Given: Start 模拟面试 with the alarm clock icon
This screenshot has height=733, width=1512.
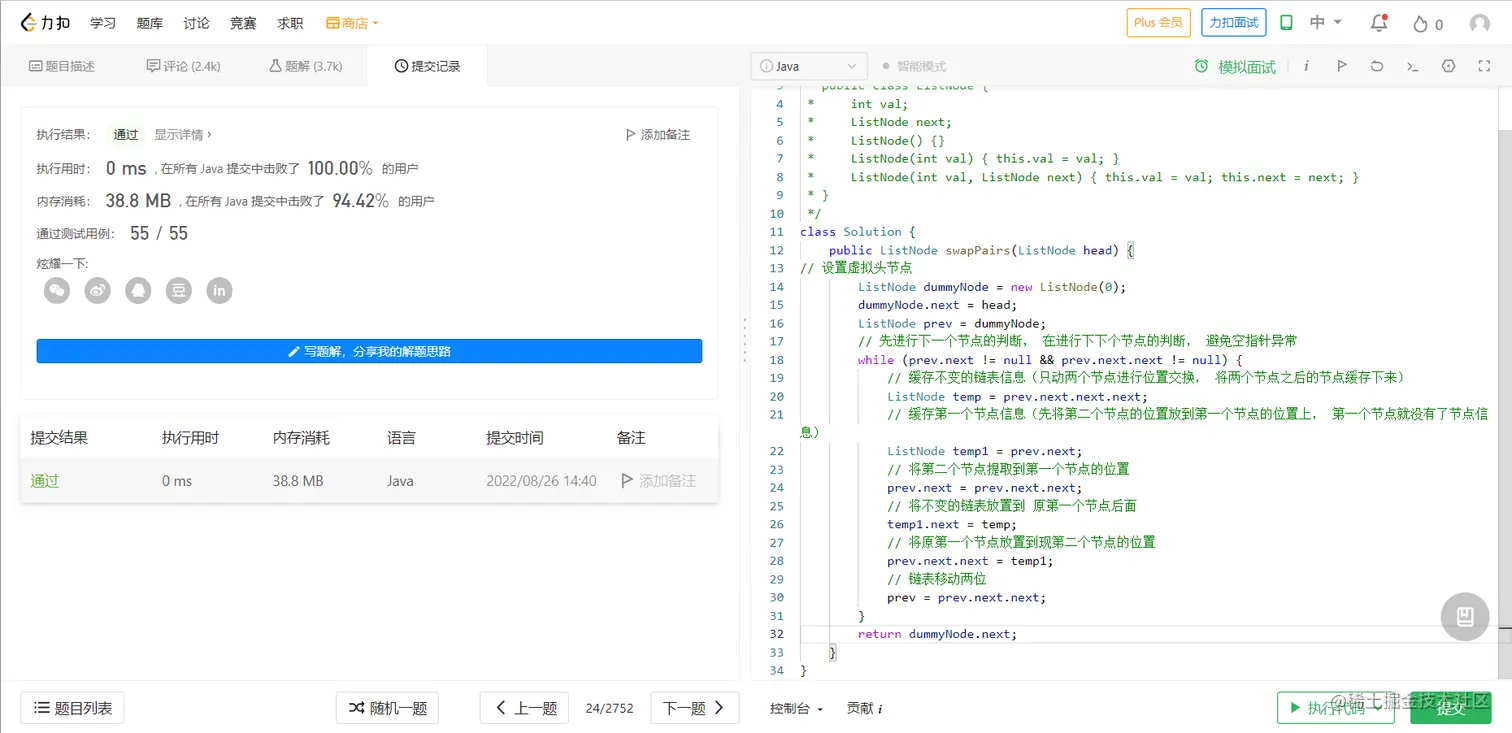Looking at the screenshot, I should [x=1235, y=66].
